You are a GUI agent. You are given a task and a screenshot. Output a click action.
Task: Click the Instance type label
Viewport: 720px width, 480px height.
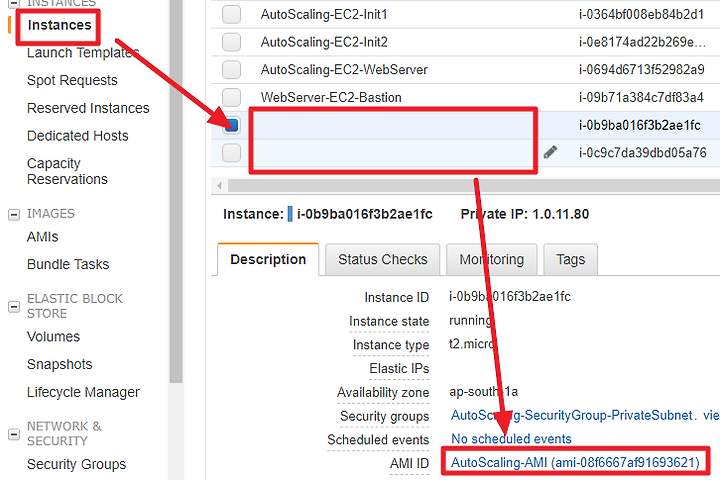[391, 344]
